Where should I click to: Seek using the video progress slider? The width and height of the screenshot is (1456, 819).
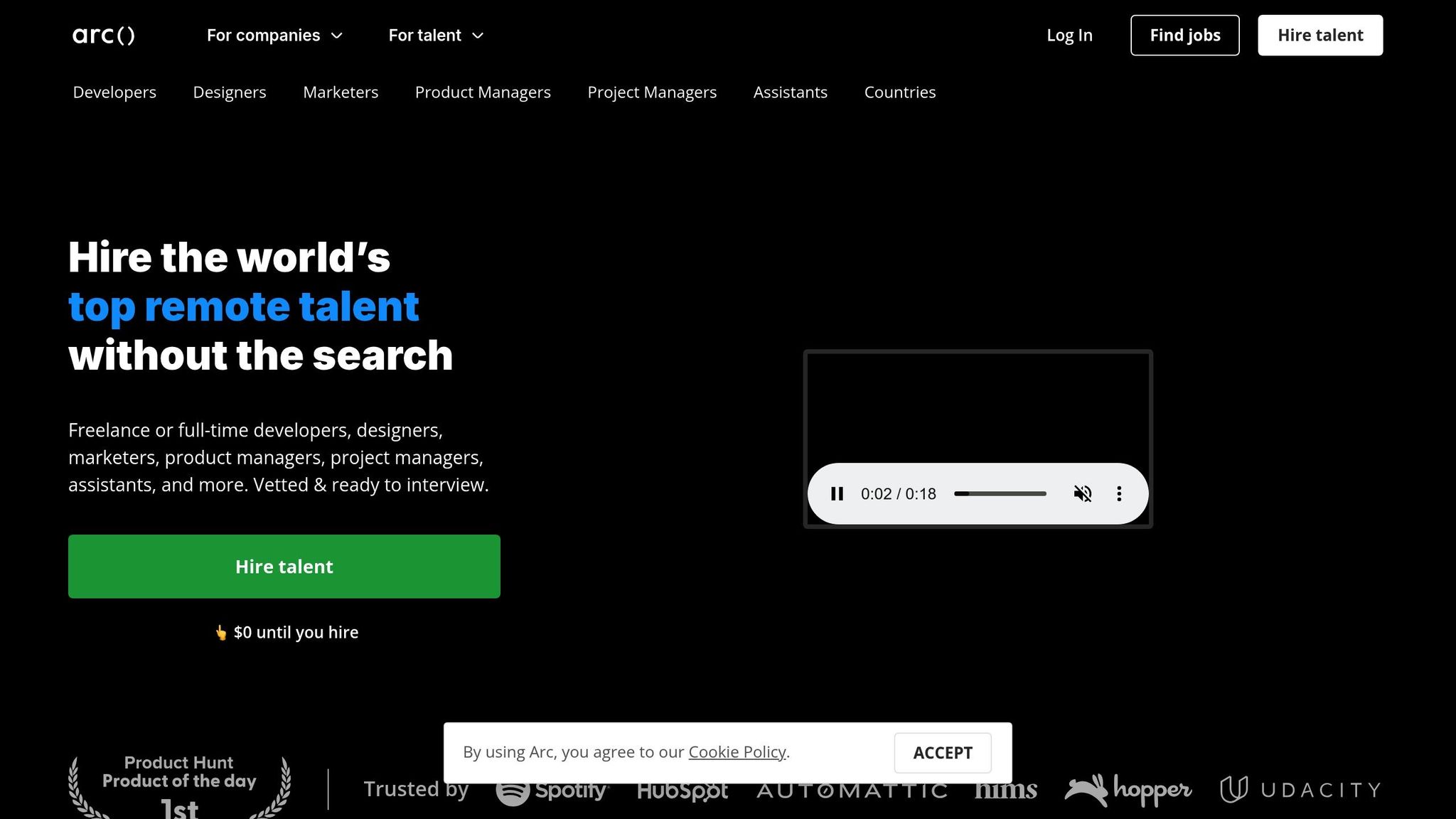(1000, 493)
